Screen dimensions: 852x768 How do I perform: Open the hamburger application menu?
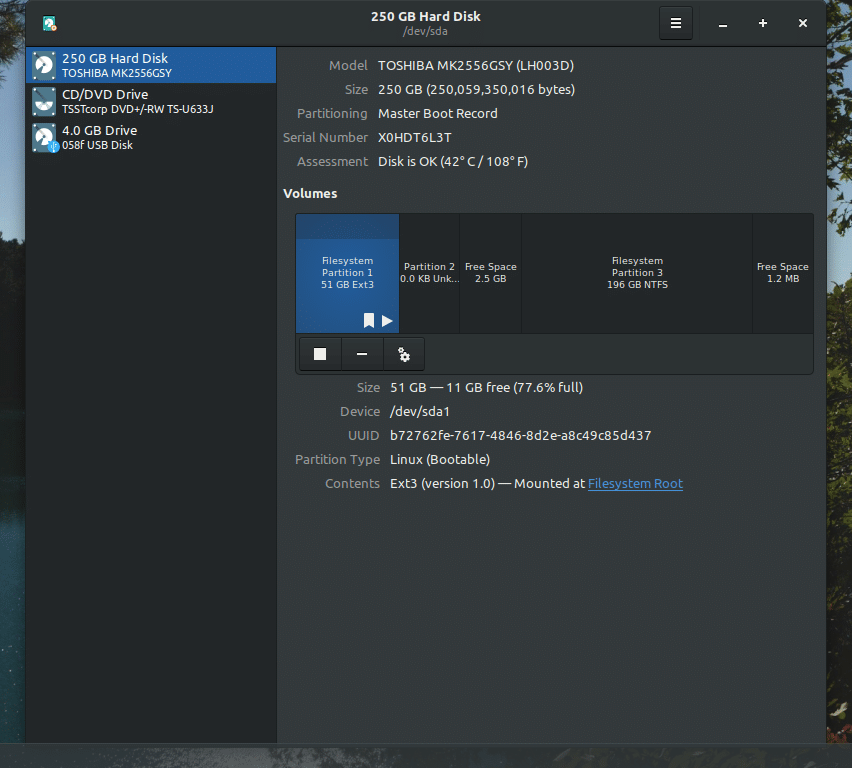click(x=675, y=23)
